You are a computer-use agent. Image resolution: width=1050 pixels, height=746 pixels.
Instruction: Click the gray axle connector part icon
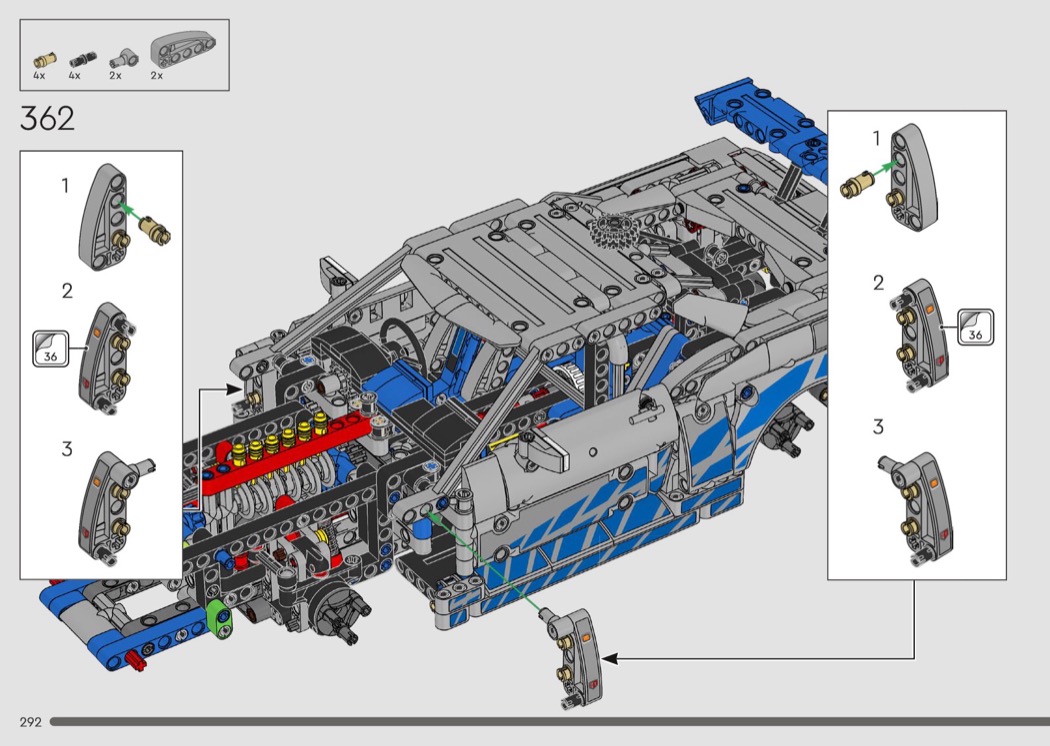(x=120, y=56)
